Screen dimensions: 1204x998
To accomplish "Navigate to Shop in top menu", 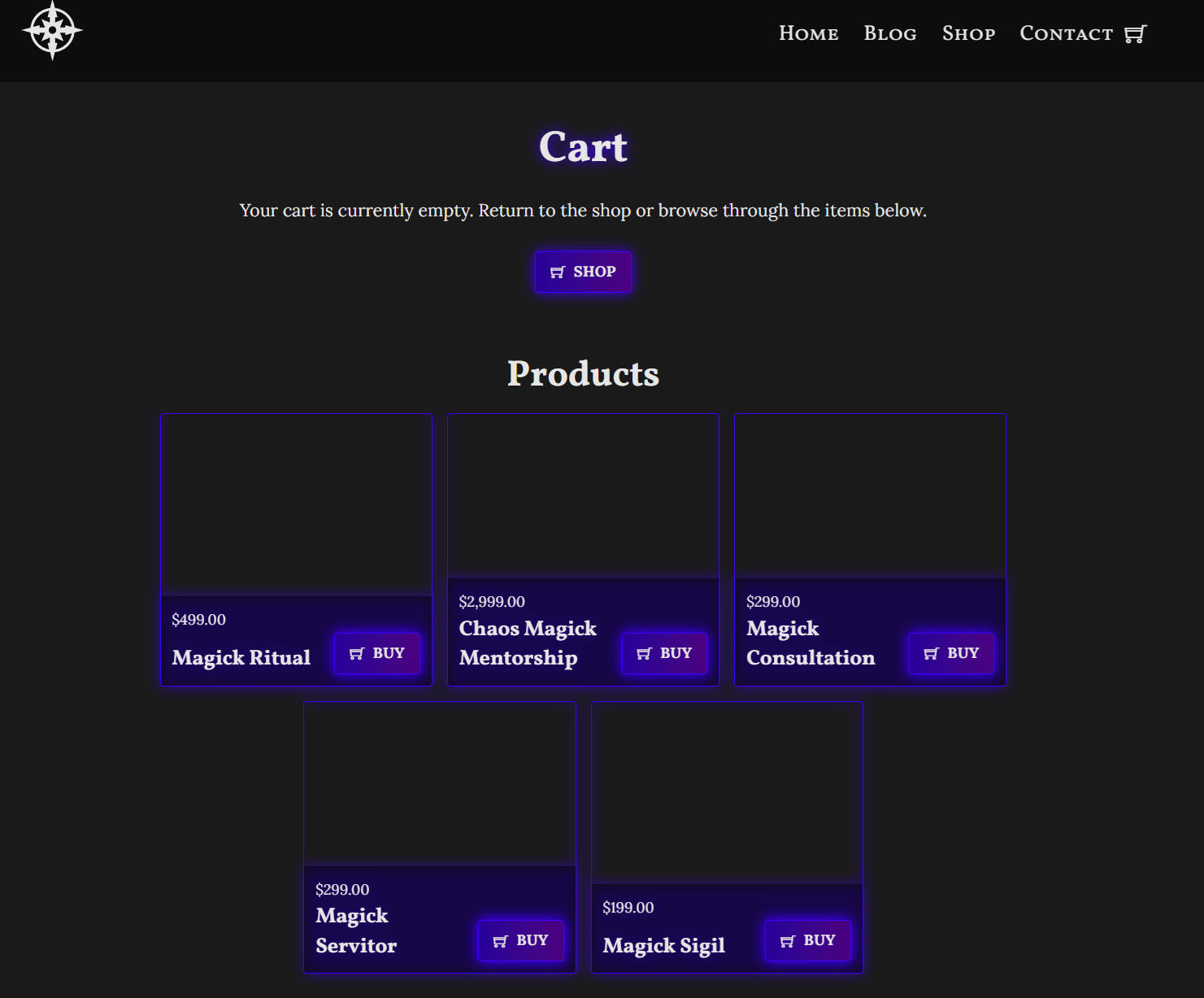I will pyautogui.click(x=968, y=33).
